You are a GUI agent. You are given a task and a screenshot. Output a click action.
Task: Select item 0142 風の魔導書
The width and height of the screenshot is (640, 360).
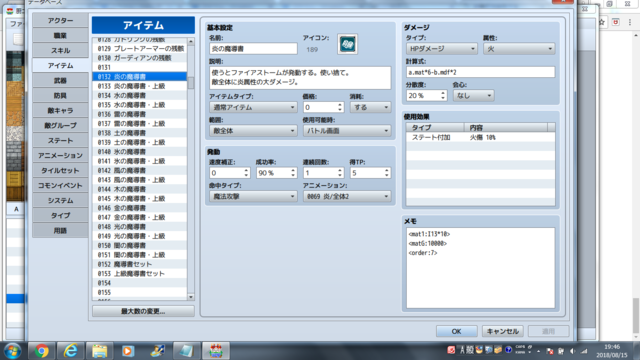(140, 171)
